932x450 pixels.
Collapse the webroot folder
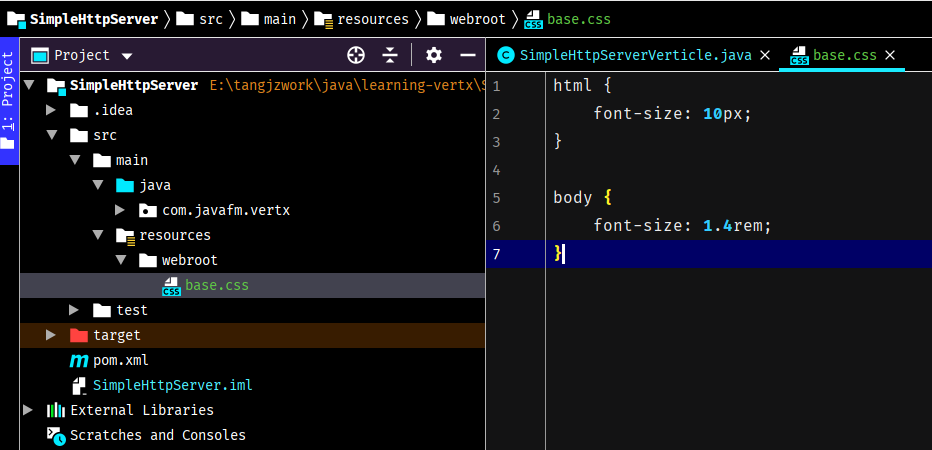point(120,260)
